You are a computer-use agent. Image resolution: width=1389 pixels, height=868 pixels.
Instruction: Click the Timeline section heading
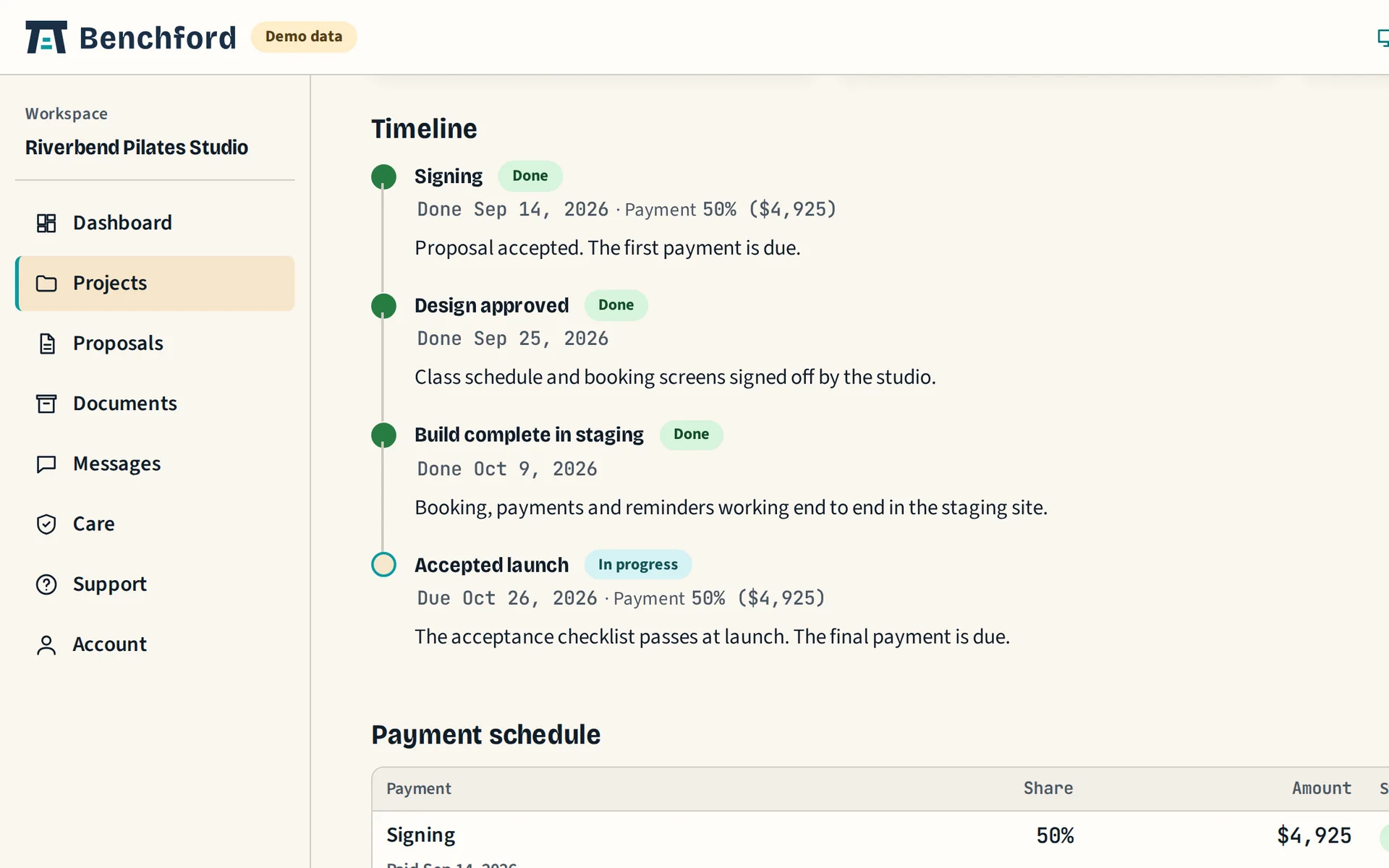tap(424, 129)
